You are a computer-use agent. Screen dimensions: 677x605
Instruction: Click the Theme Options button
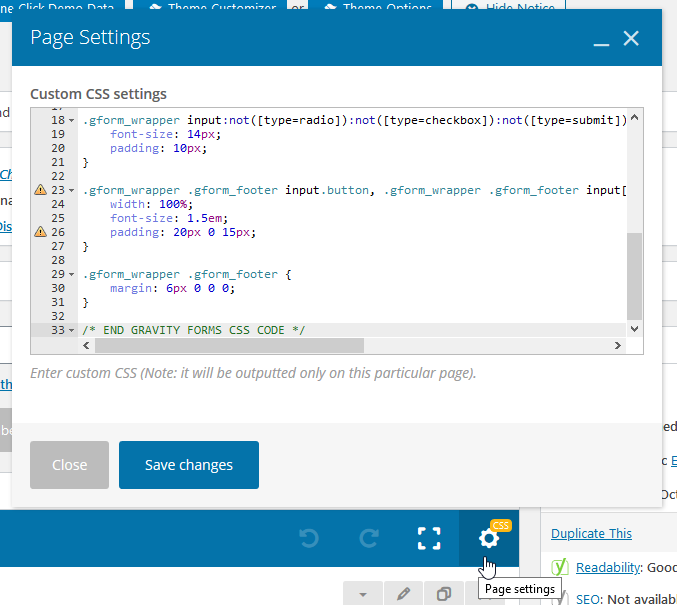[x=375, y=5]
